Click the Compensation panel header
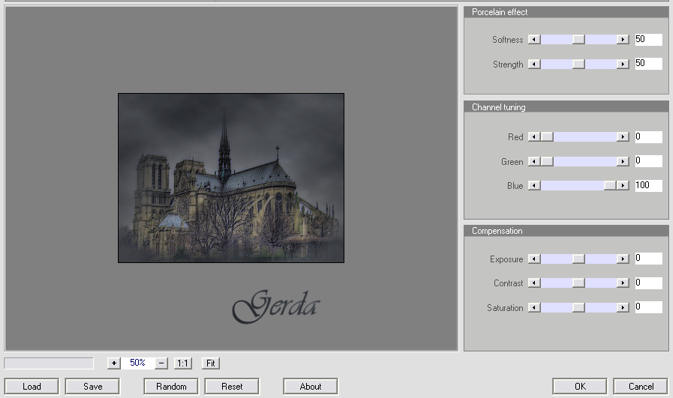This screenshot has height=398, width=673. (566, 231)
